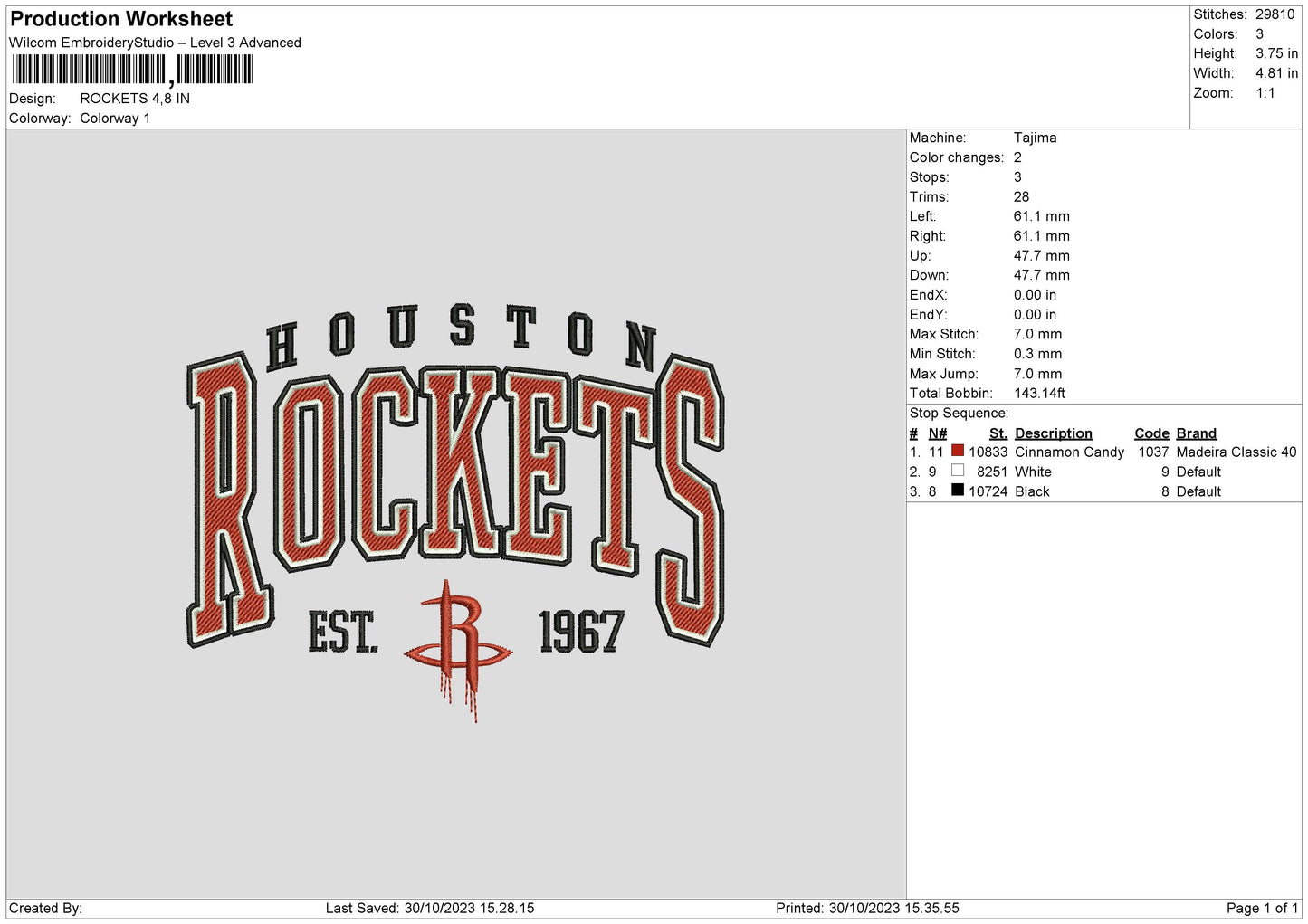Click 'Default' brand in the Black row
Screen dimensions: 1308x924
1198,492
